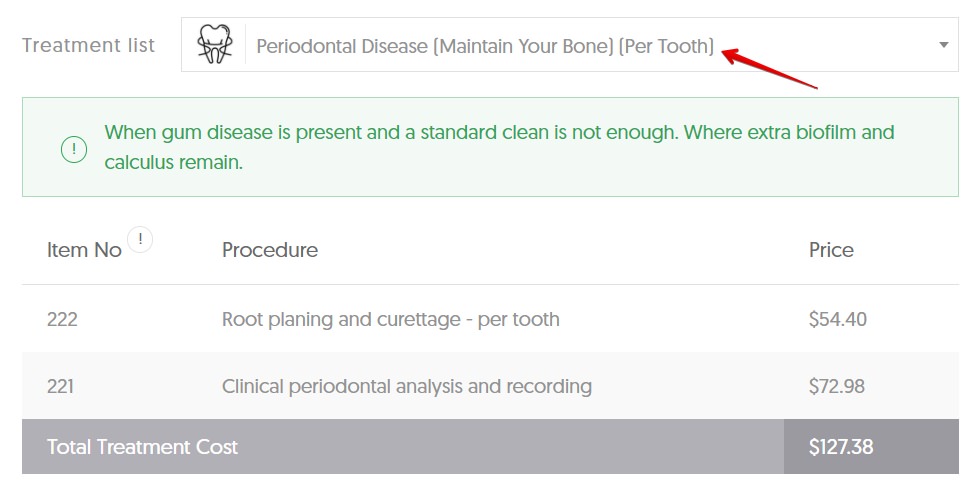Click the Item No column header
Viewport: 977px width, 494px height.
[84, 251]
